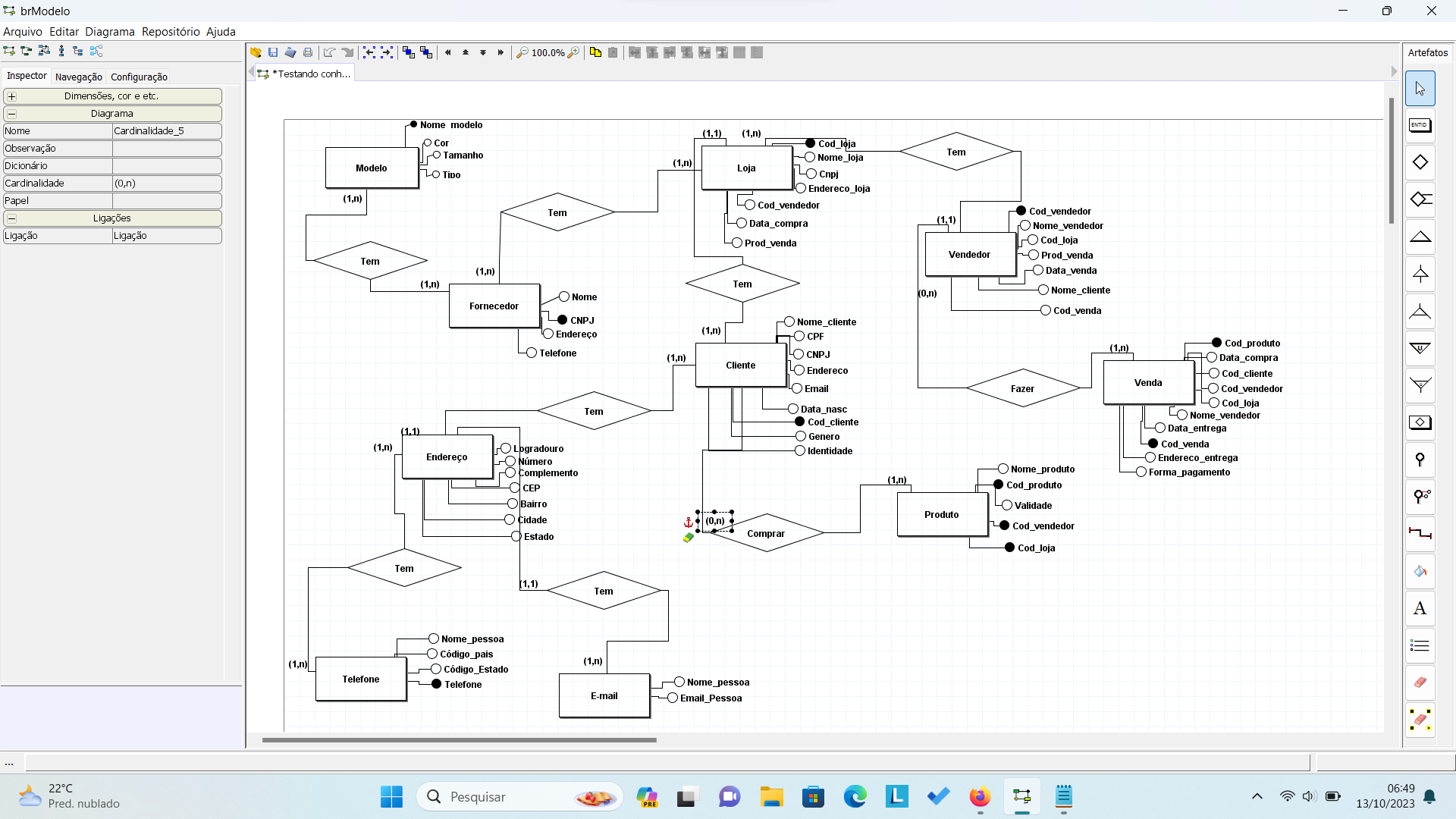Click the vertical scrollbar of the canvas
The width and height of the screenshot is (1456, 819).
1392,161
